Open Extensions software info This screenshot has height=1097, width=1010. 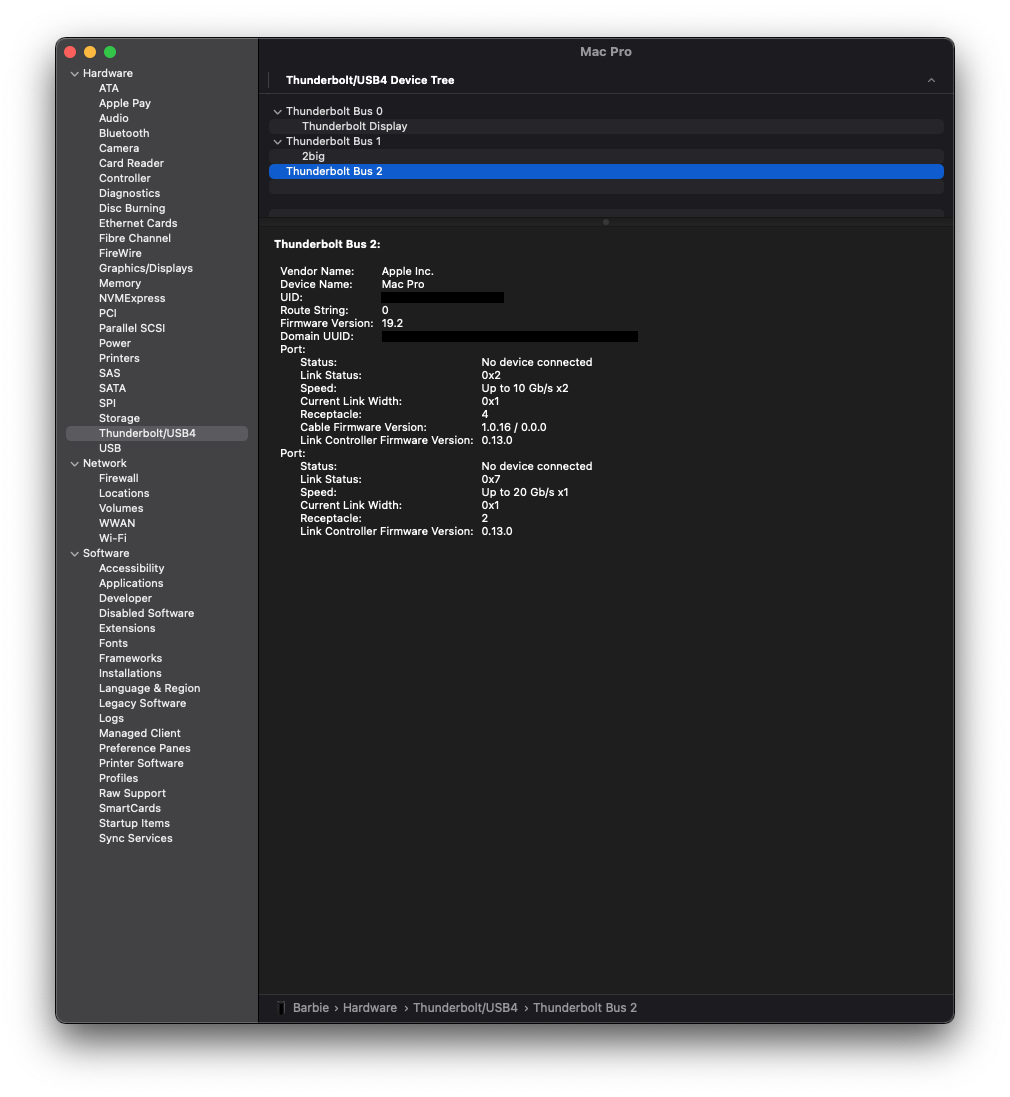click(127, 628)
